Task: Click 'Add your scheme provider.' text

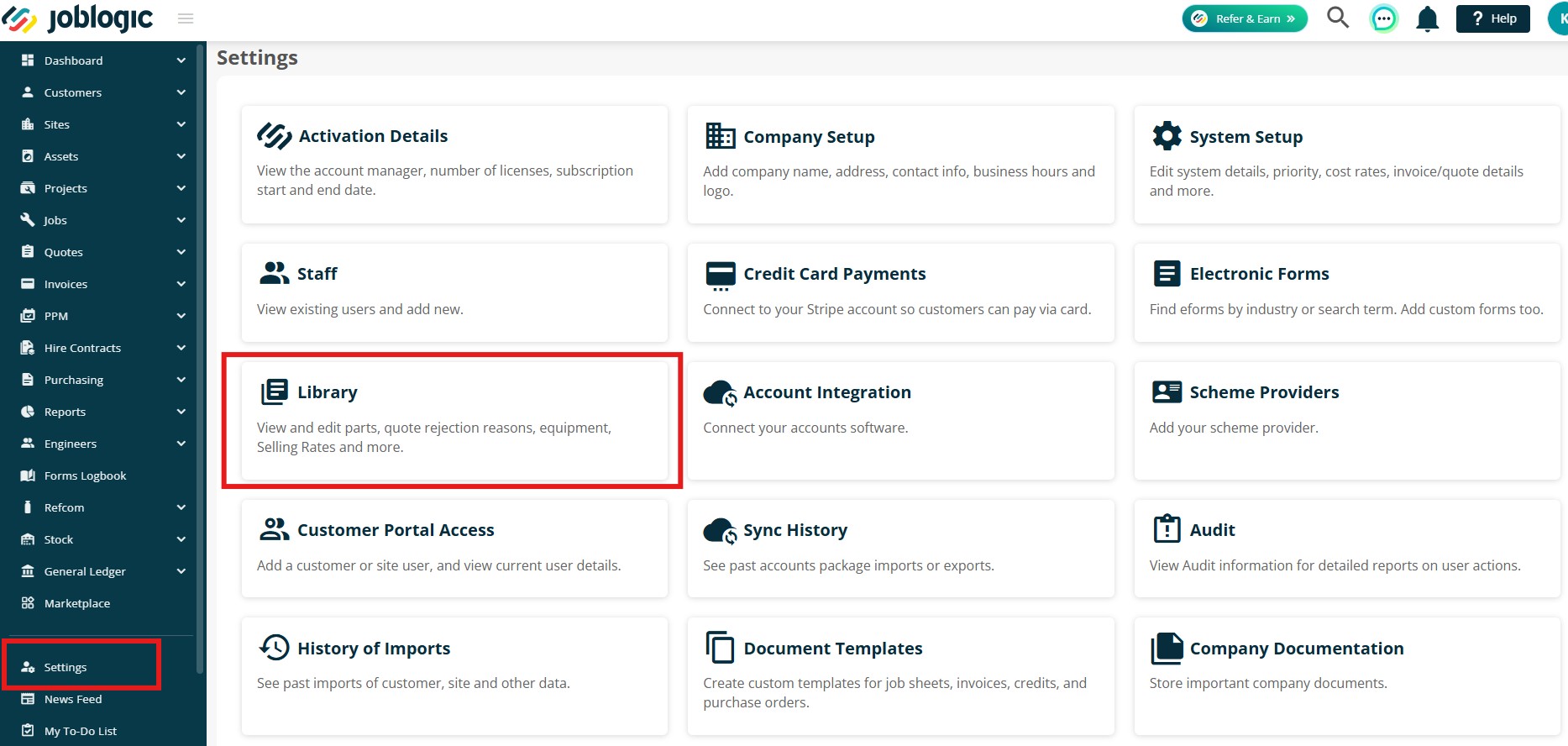Action: [x=1234, y=428]
